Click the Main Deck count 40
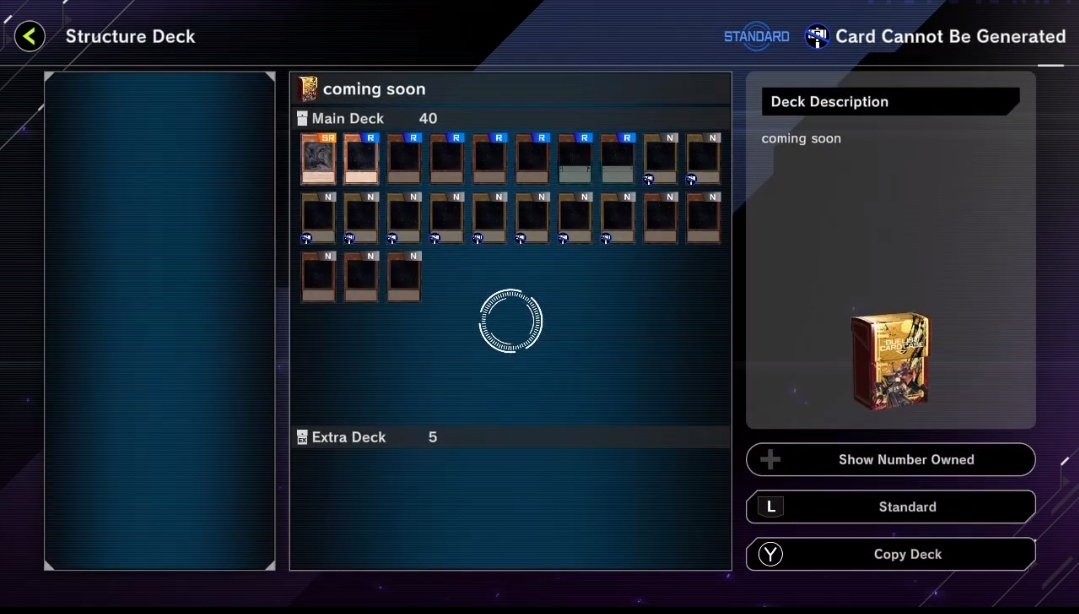The width and height of the screenshot is (1079, 614). click(x=428, y=118)
